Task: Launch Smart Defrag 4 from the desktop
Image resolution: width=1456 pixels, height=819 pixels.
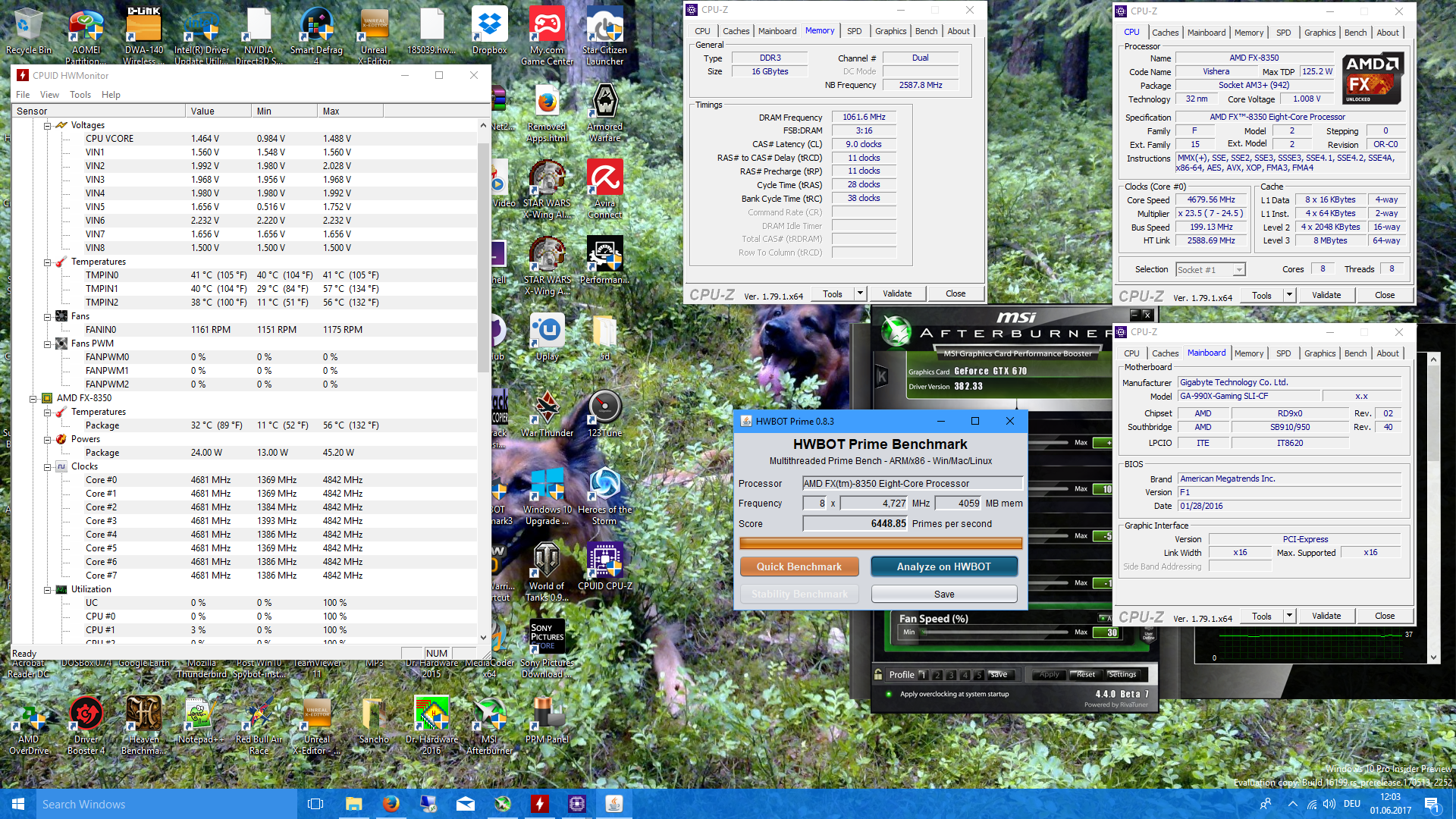Action: 316,36
